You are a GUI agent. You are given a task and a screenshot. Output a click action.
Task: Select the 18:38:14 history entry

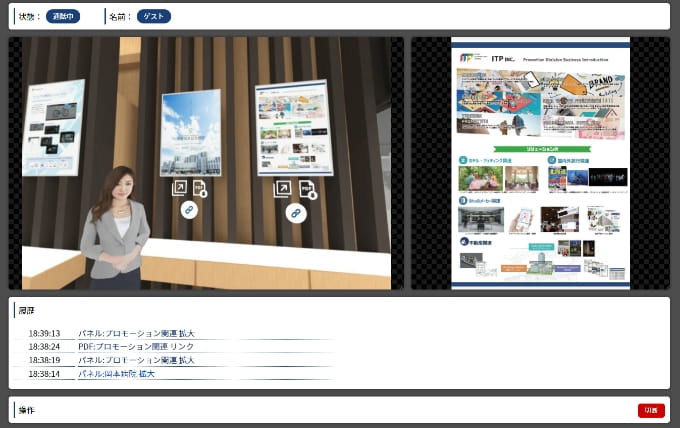tap(116, 374)
